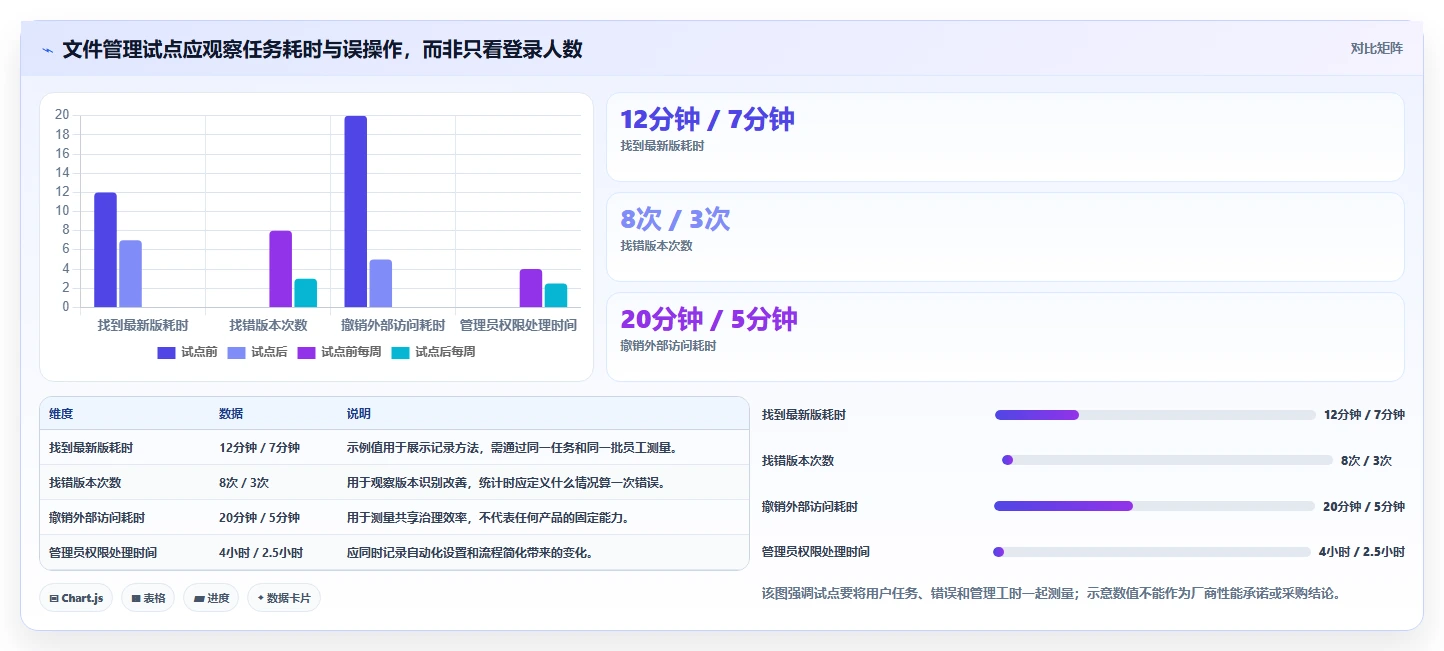Click the 表格 tag chip

coord(148,598)
